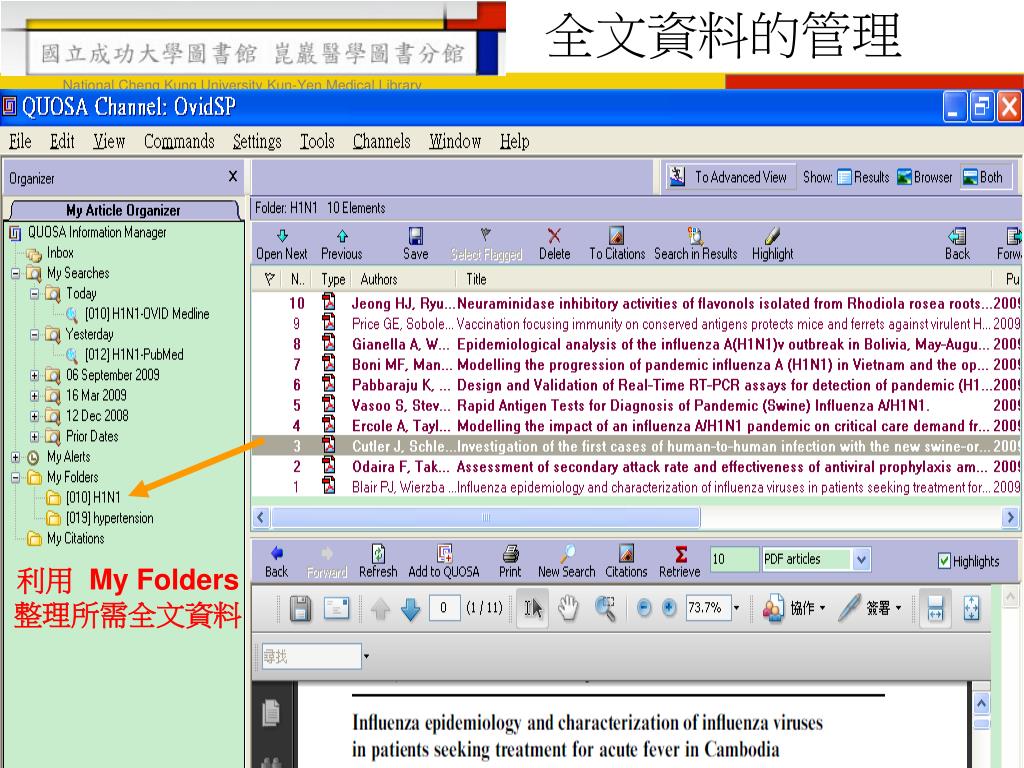Open the [010] H1N1 folder

93,498
